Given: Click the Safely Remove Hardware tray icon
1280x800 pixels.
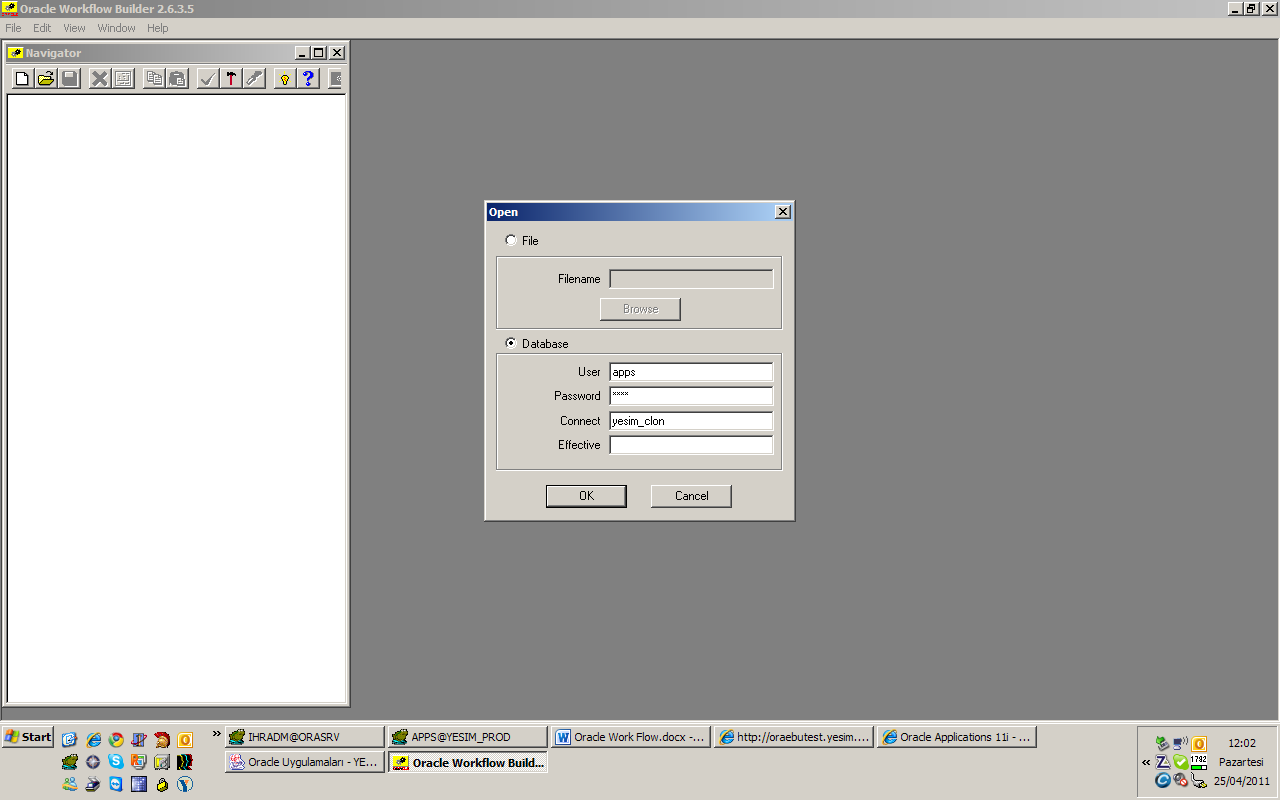Looking at the screenshot, I should pos(1162,743).
